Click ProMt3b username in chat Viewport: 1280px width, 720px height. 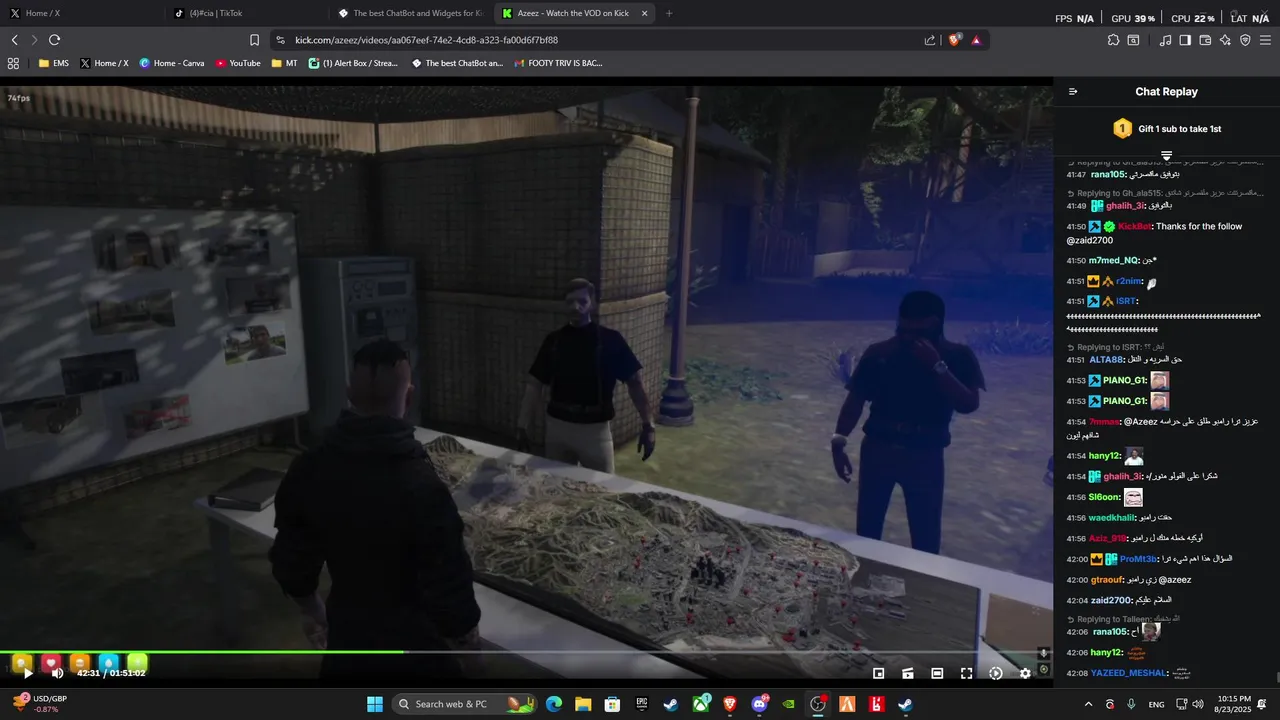[1138, 559]
